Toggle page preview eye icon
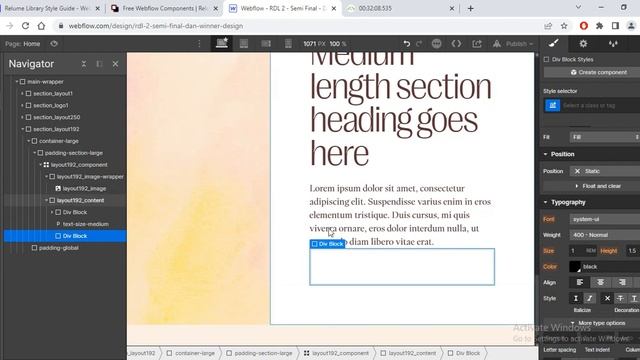Viewport: 640px width, 360px height. click(x=54, y=44)
